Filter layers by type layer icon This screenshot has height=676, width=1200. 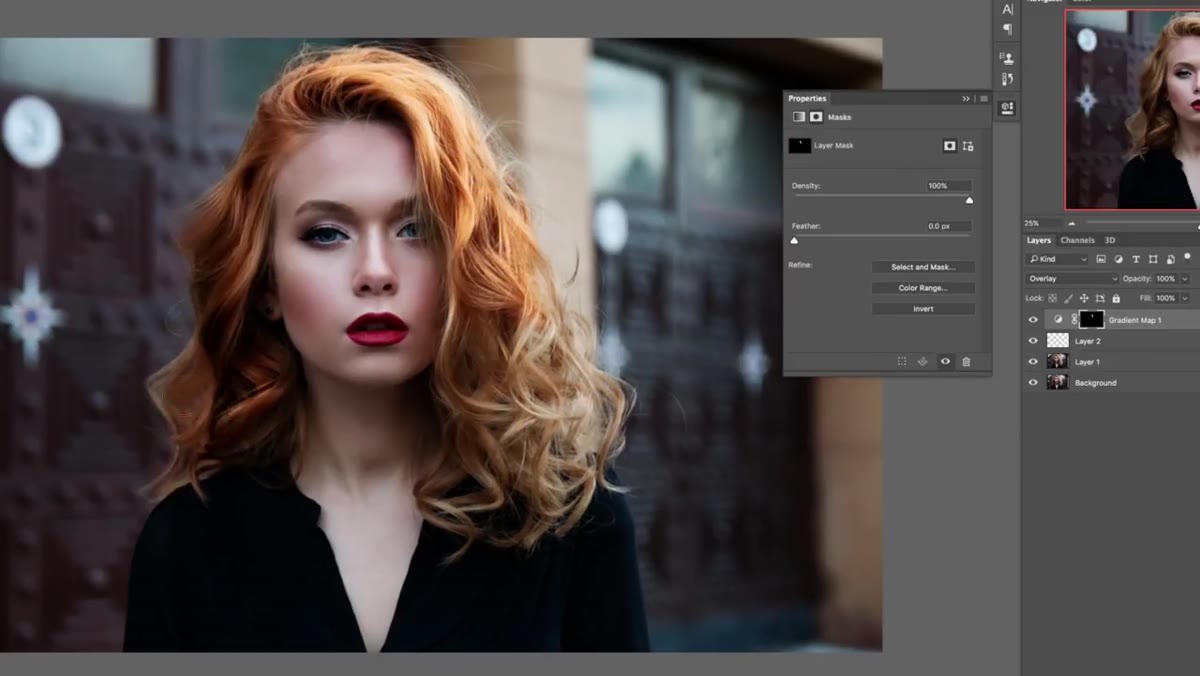(1136, 259)
